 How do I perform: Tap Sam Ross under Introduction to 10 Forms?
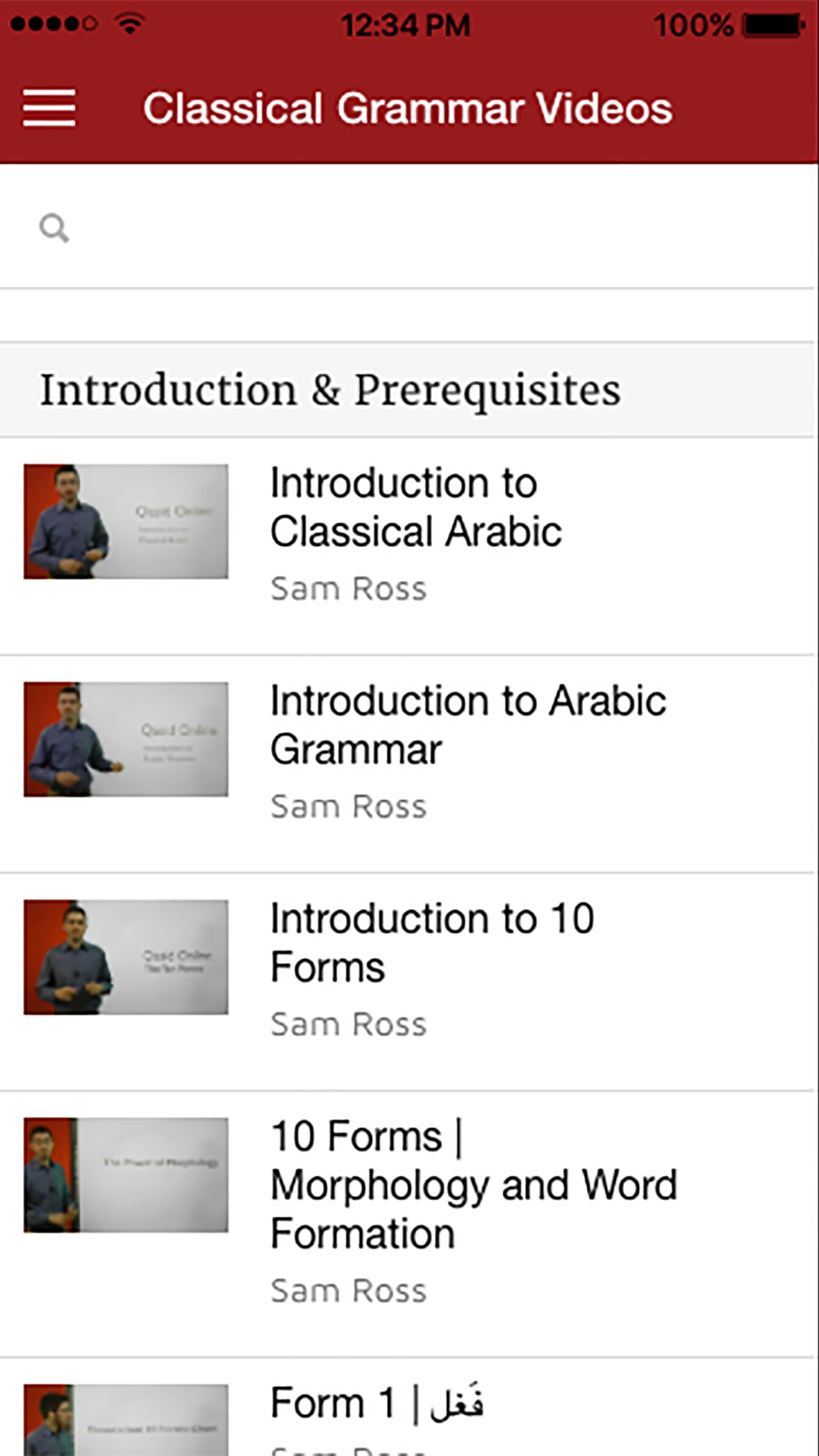349,1024
